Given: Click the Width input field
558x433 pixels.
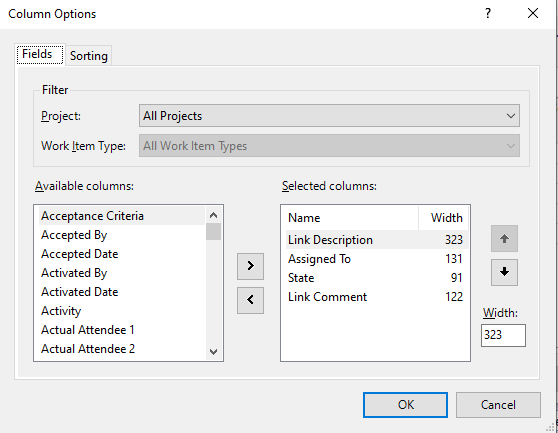Looking at the screenshot, I should (503, 335).
